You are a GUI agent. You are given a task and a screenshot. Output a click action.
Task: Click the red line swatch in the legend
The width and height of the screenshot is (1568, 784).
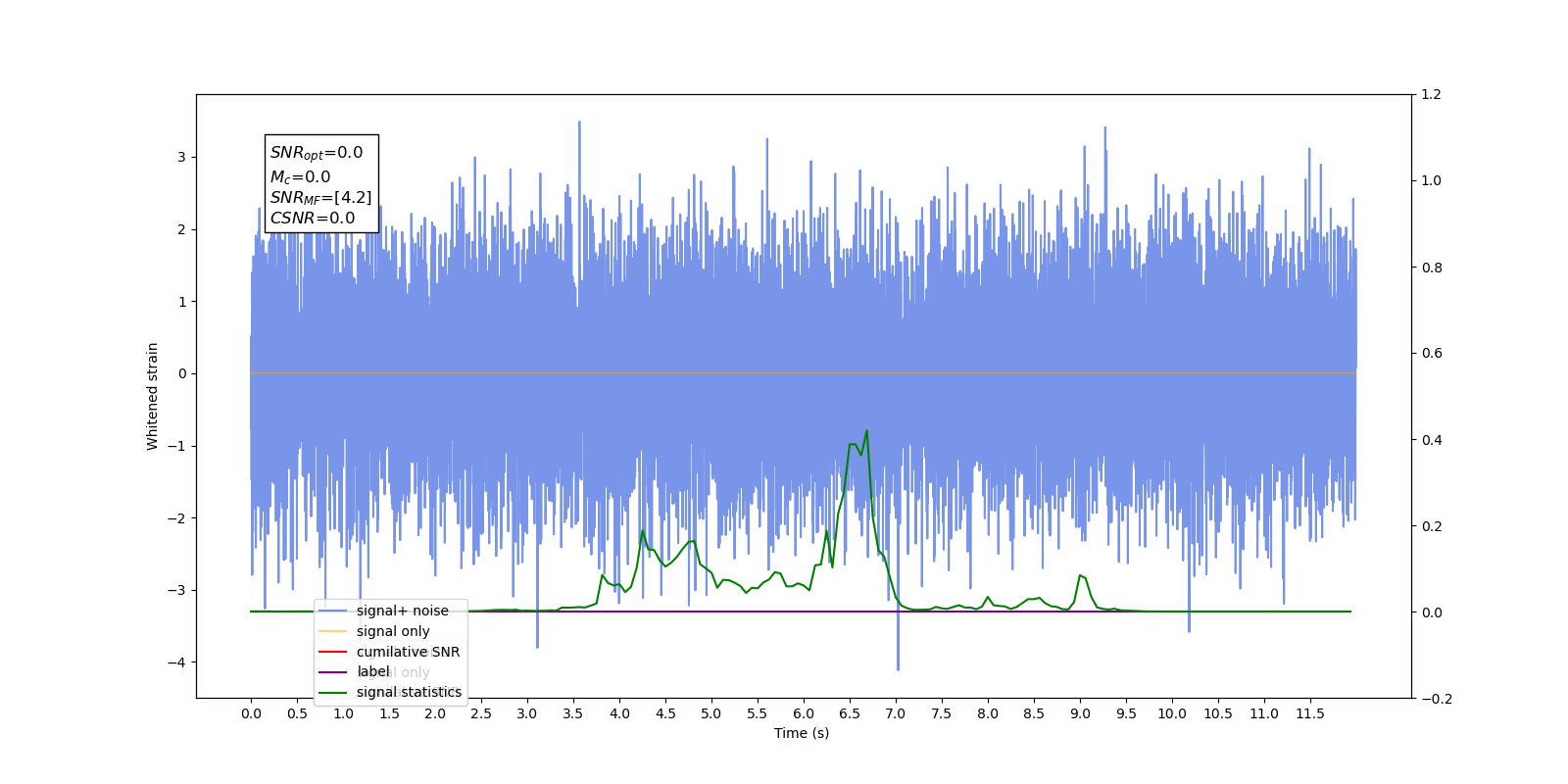(333, 652)
